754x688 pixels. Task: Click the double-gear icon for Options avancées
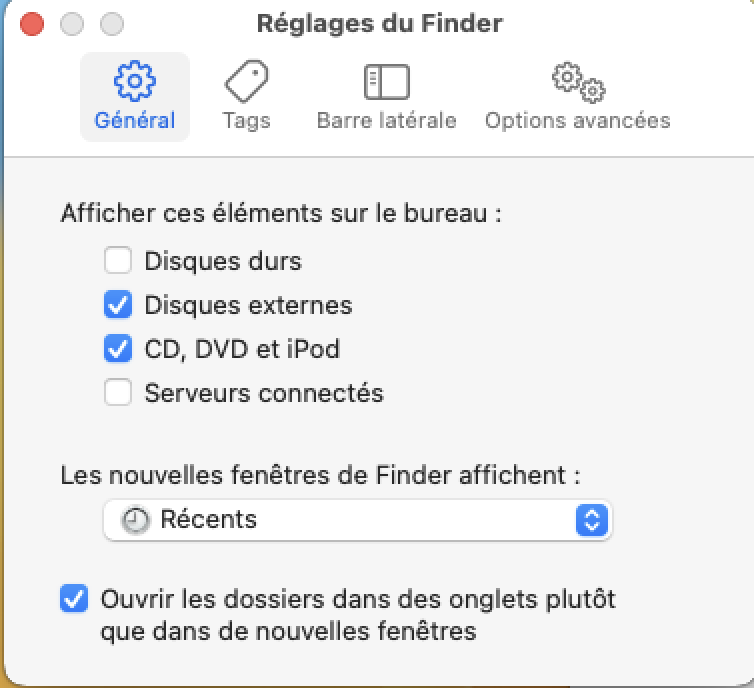(578, 82)
